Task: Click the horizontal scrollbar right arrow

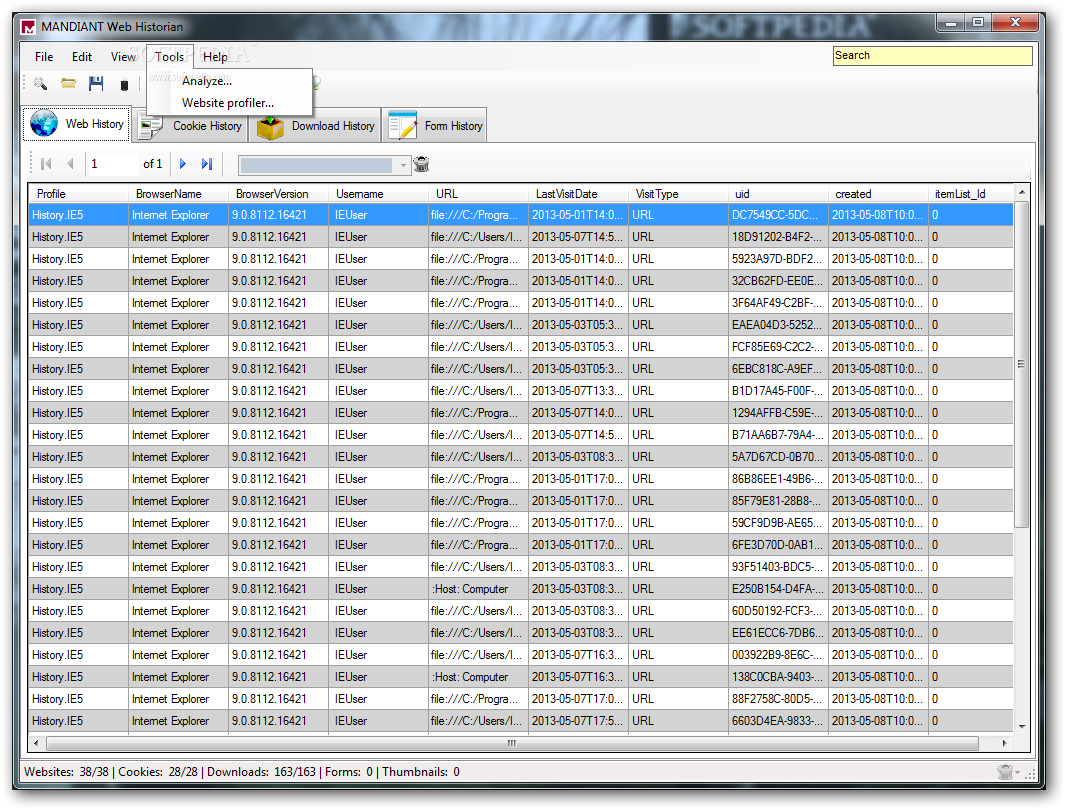Action: click(1004, 743)
